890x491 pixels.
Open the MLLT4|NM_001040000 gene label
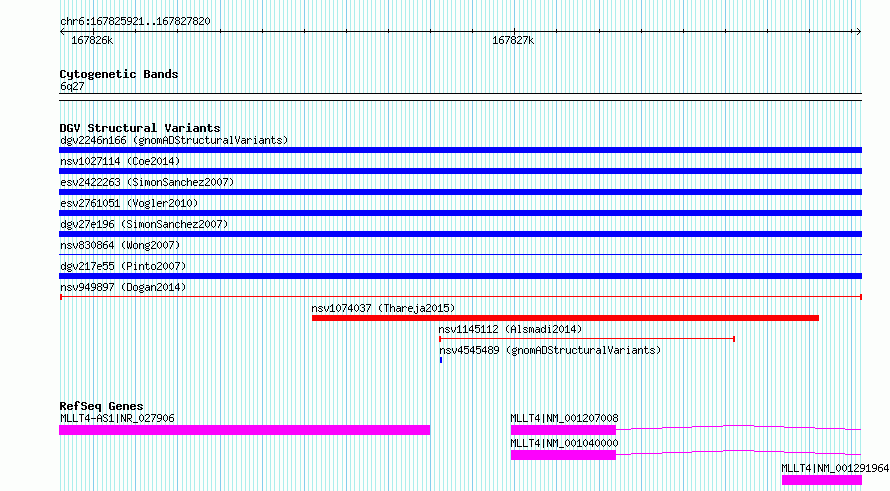564,443
